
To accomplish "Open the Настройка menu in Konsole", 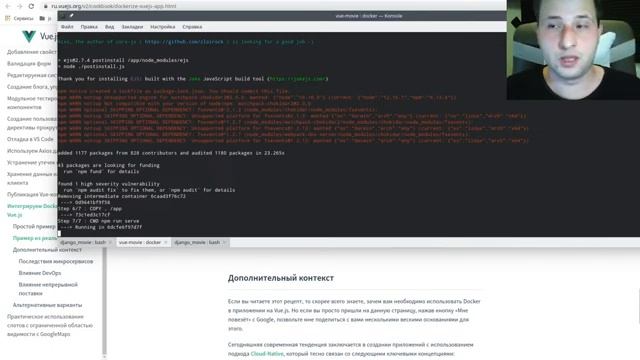I will [162, 27].
